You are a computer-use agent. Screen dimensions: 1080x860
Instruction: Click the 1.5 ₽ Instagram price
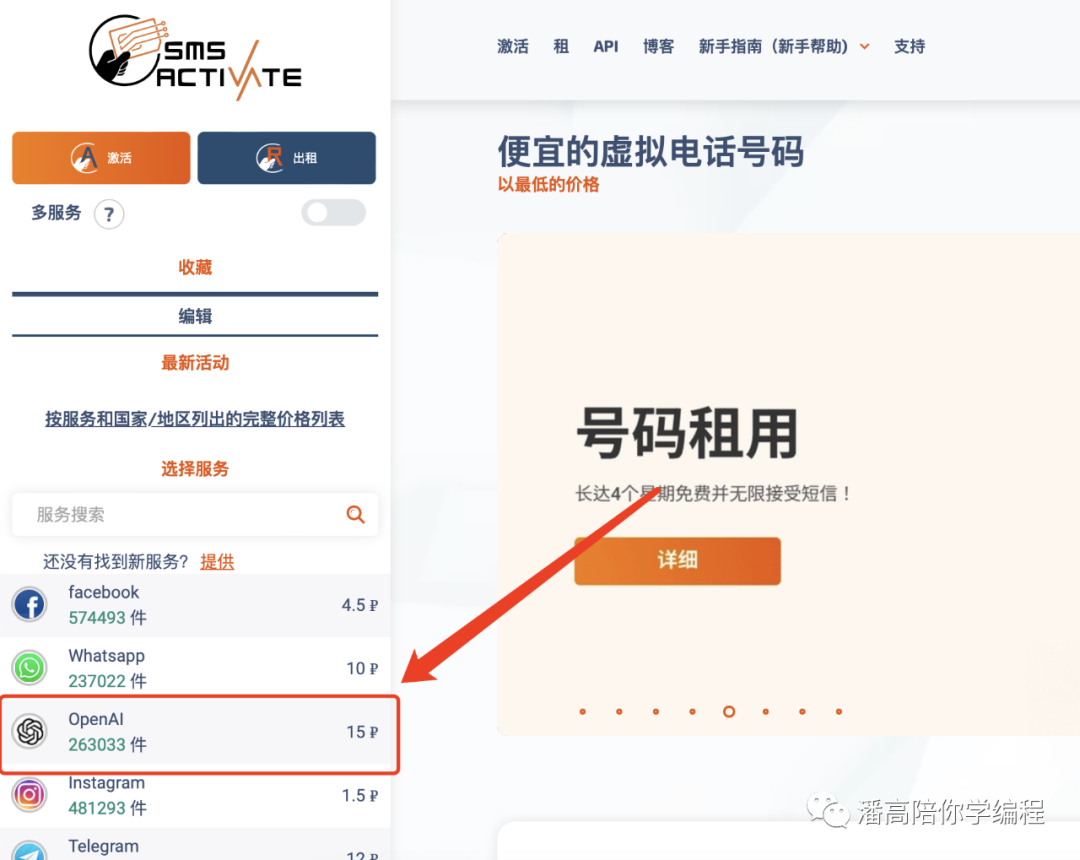click(x=360, y=796)
